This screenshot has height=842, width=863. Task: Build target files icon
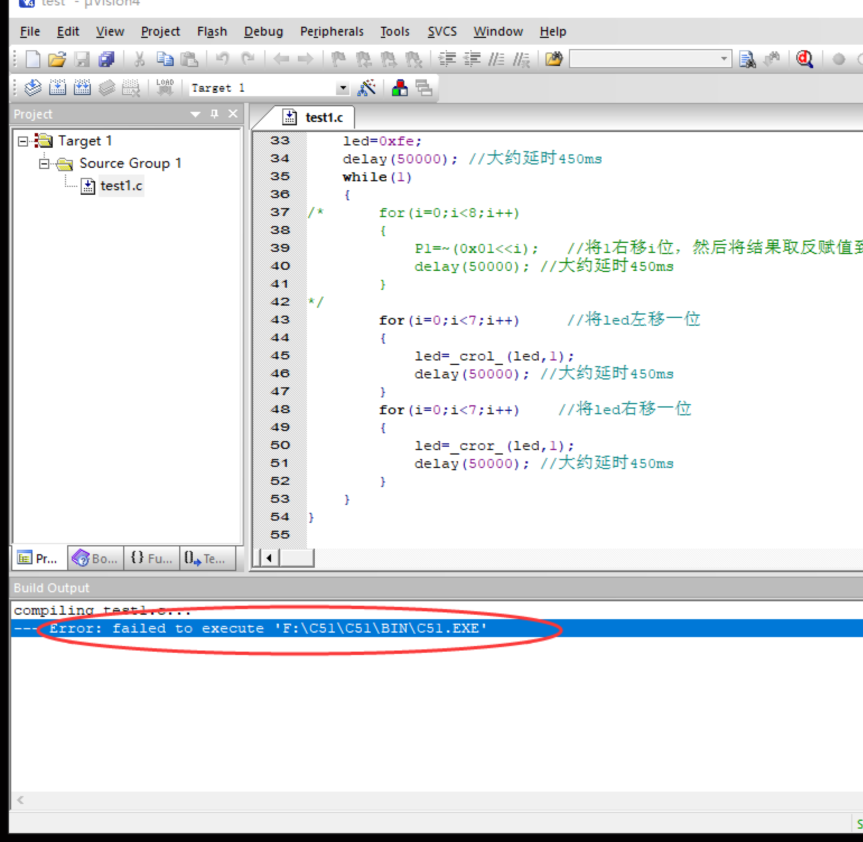[58, 88]
